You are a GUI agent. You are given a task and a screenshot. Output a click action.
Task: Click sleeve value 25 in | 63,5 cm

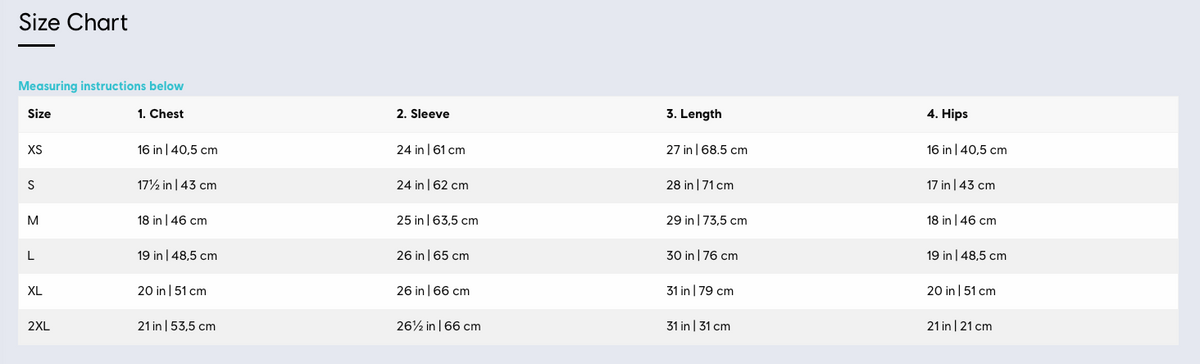(438, 220)
